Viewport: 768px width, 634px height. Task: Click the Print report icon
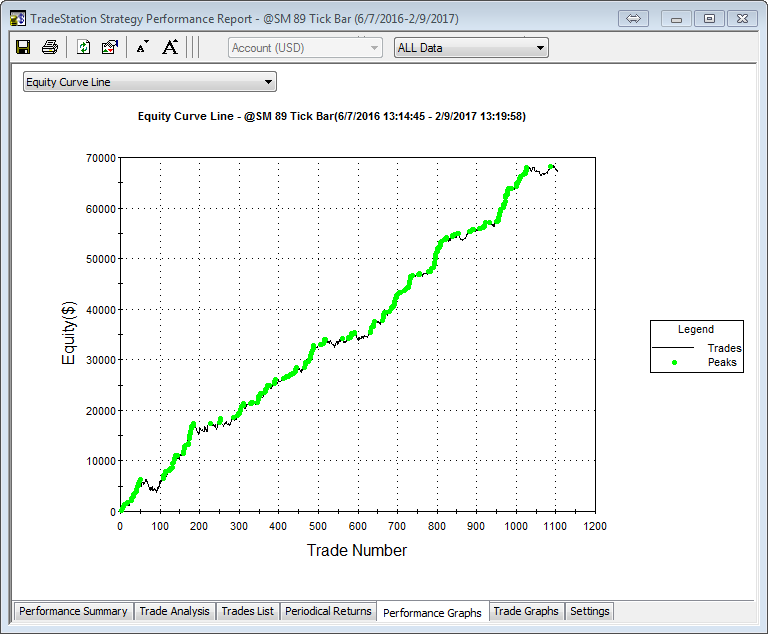tap(50, 47)
